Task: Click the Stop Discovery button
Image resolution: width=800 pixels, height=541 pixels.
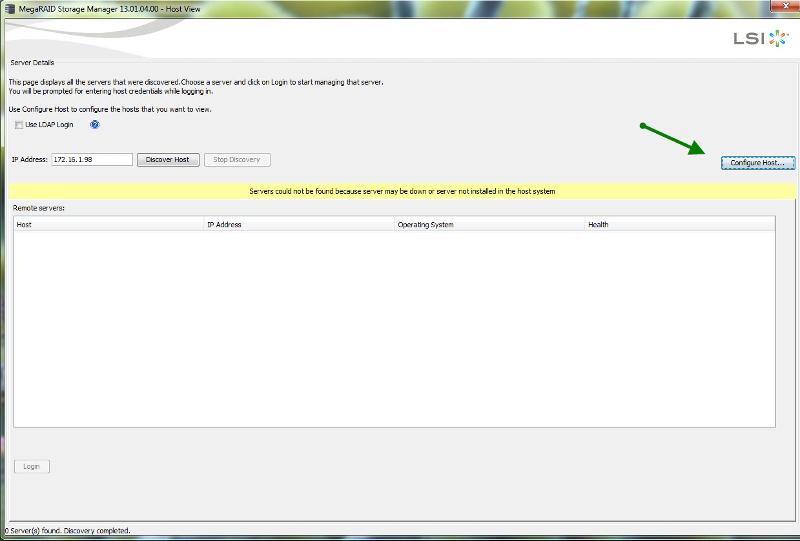Action: 237,160
